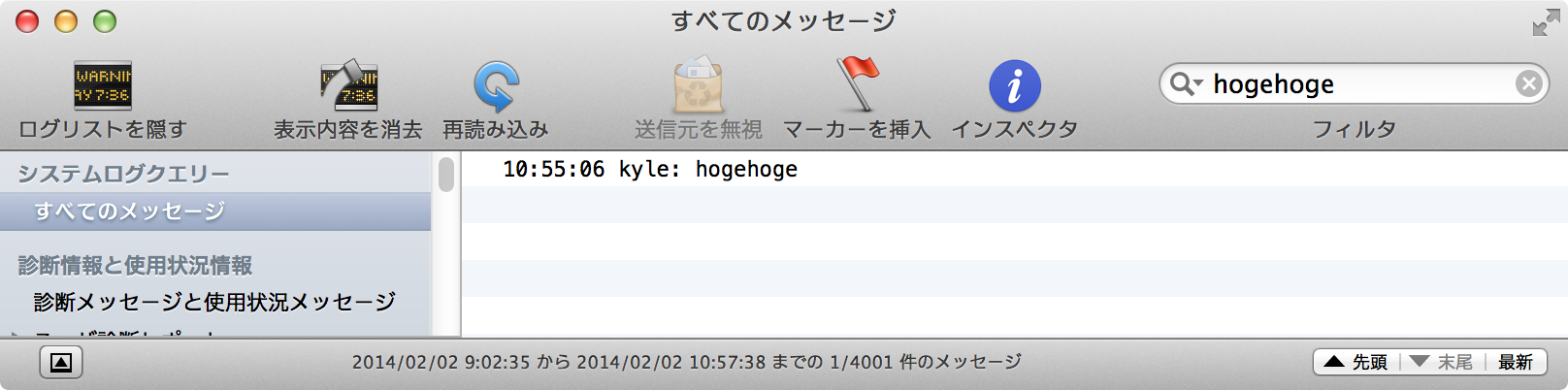Click the log list sidebar scrollbar thumb
The height and width of the screenshot is (390, 1568).
(x=446, y=175)
